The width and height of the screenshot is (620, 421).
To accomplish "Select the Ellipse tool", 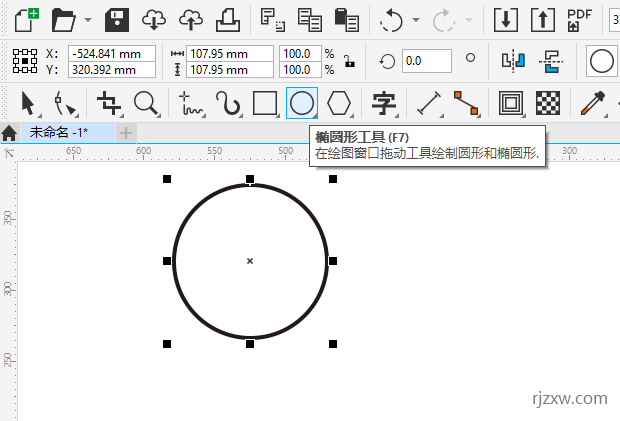I will (x=302, y=102).
